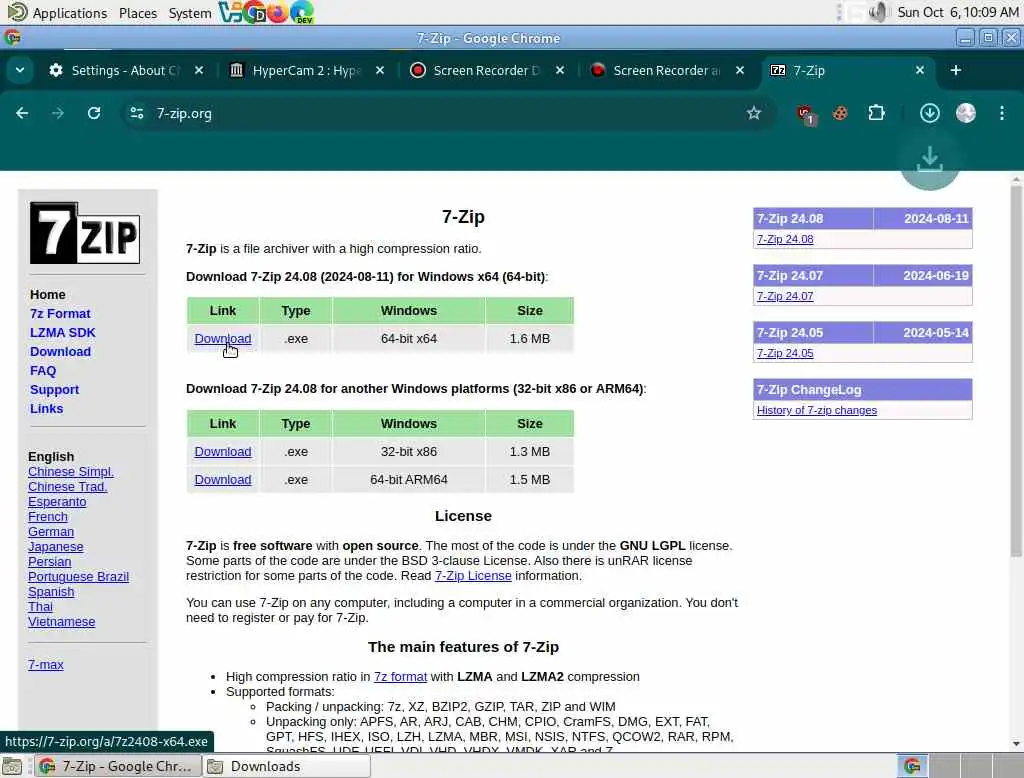
Task: Reload the 7-zip.org page
Action: 94,113
